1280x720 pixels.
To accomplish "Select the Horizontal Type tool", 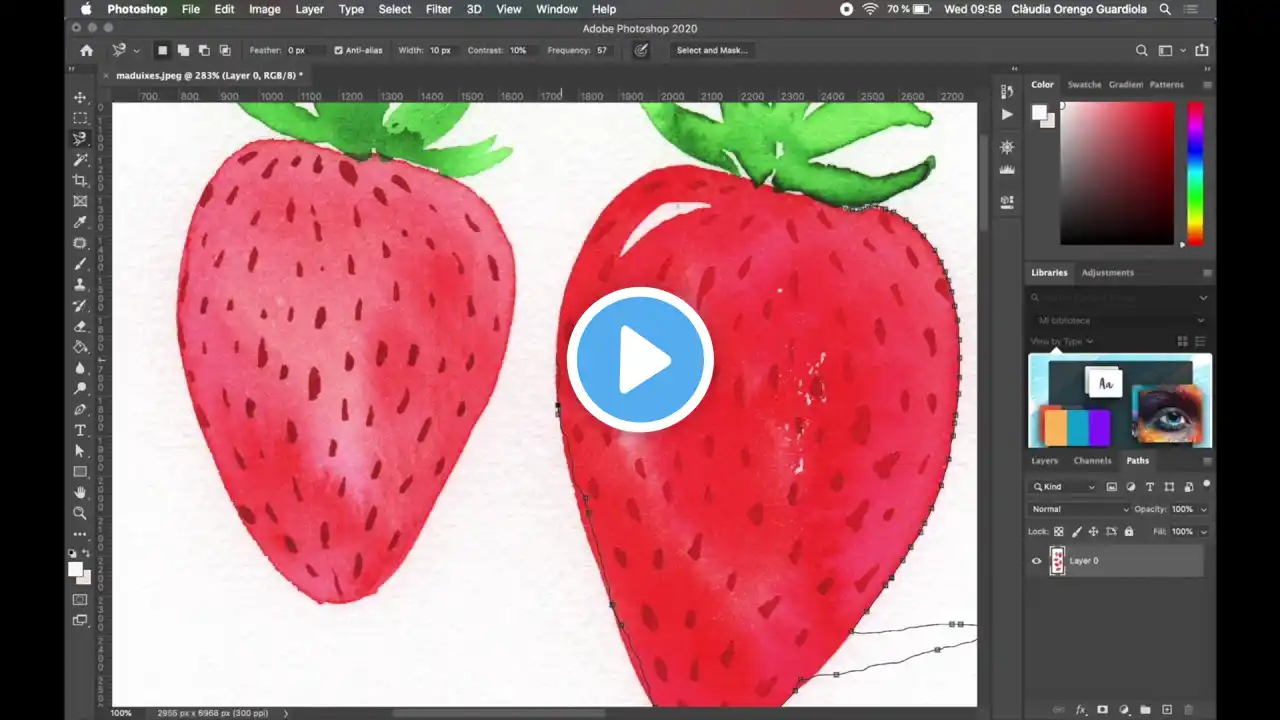I will click(x=80, y=430).
